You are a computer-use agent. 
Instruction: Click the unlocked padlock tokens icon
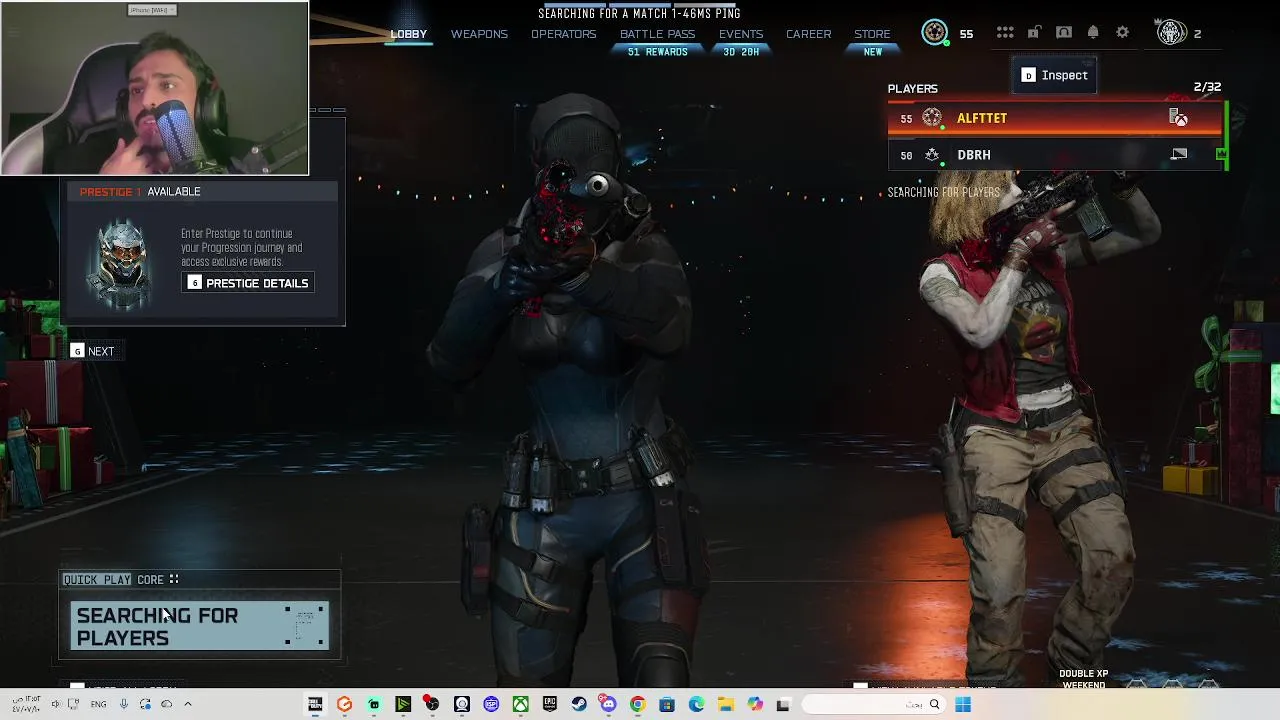tap(1034, 33)
